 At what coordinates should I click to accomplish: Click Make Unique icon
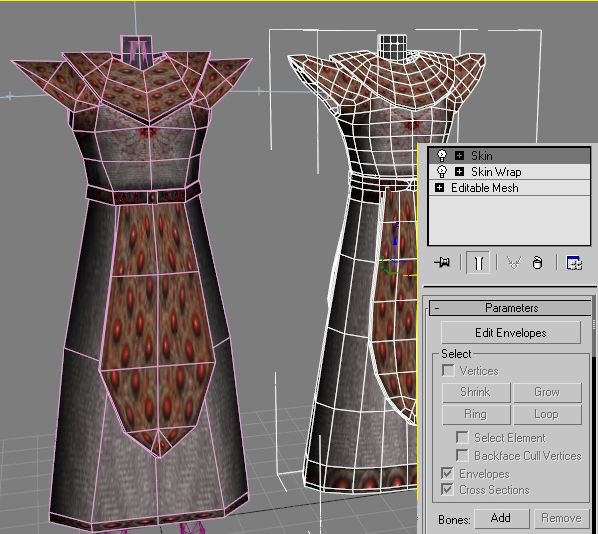click(x=513, y=263)
